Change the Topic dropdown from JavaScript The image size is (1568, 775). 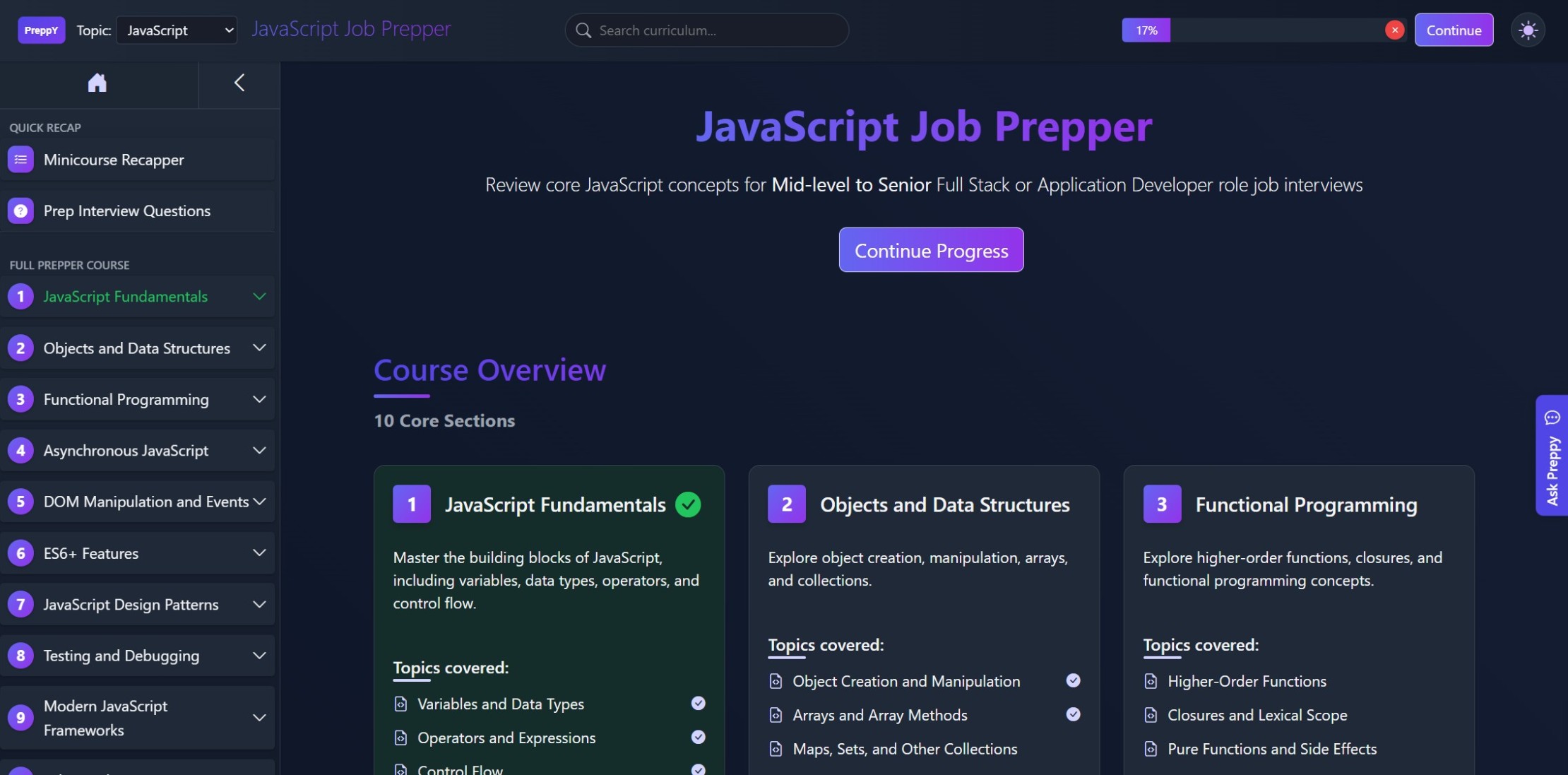(176, 30)
